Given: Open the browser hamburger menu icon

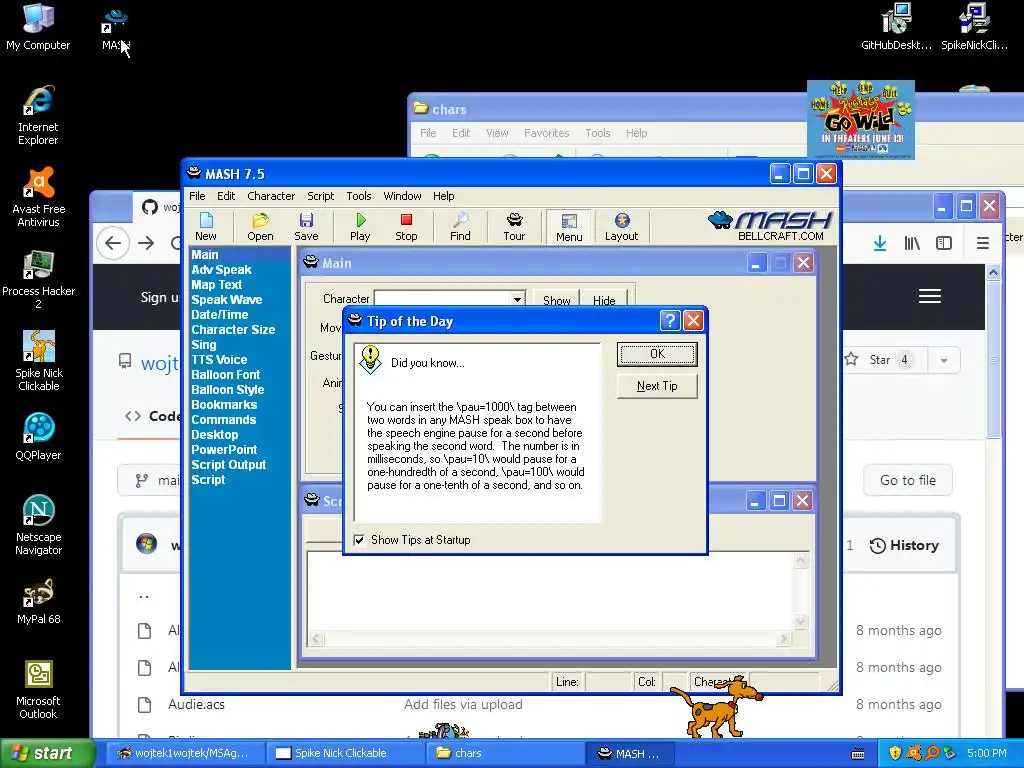Looking at the screenshot, I should click(x=982, y=244).
